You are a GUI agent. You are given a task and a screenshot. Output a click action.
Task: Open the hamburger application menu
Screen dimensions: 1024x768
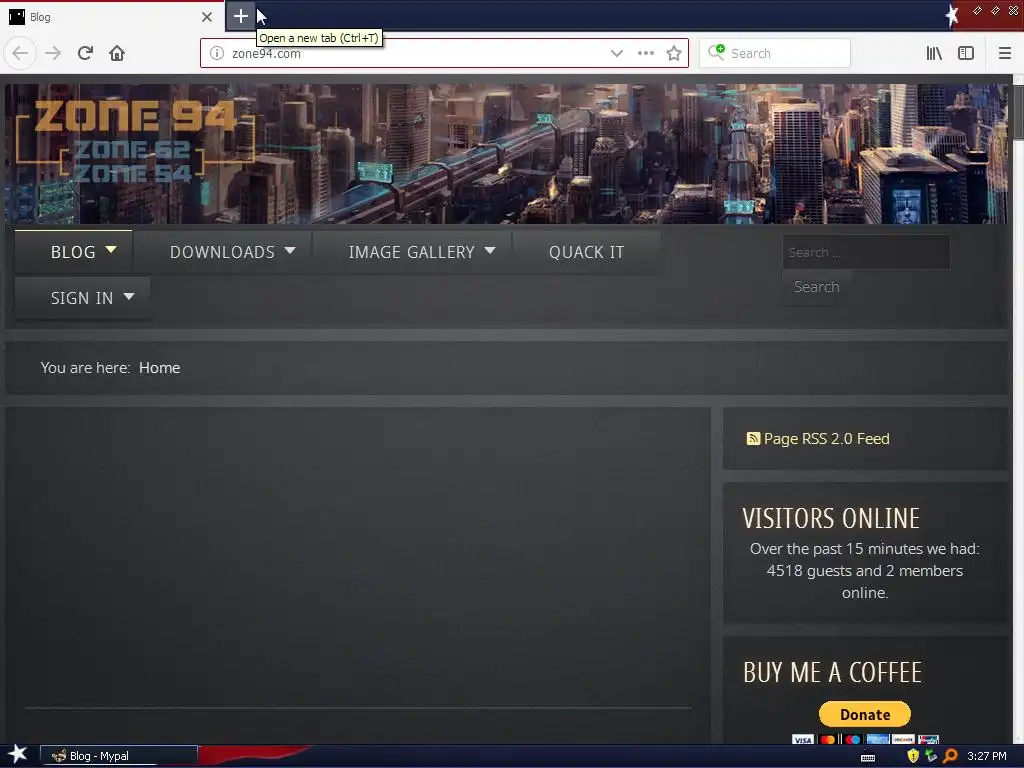click(1004, 54)
